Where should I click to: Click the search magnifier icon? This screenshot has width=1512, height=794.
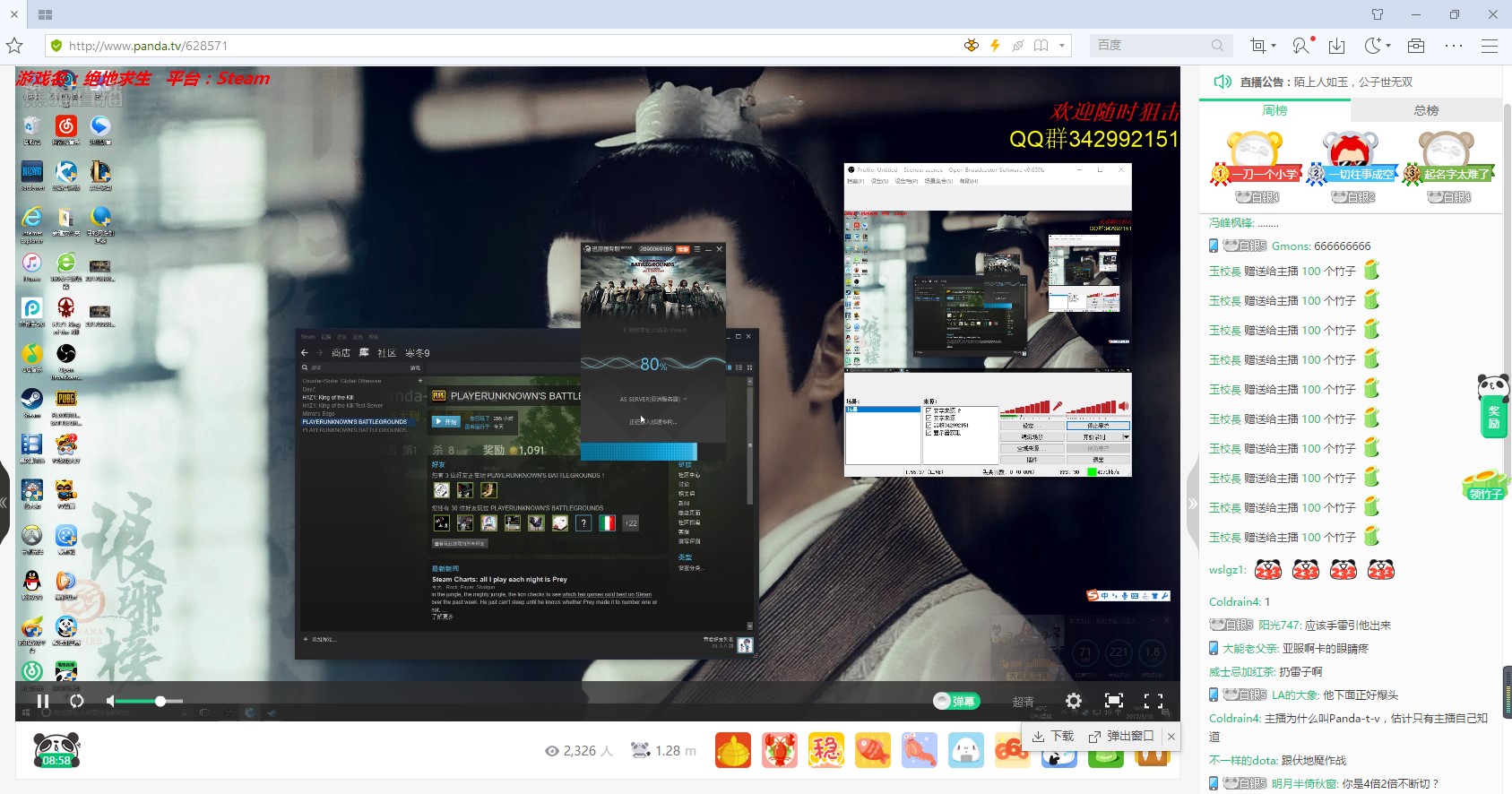click(1217, 45)
